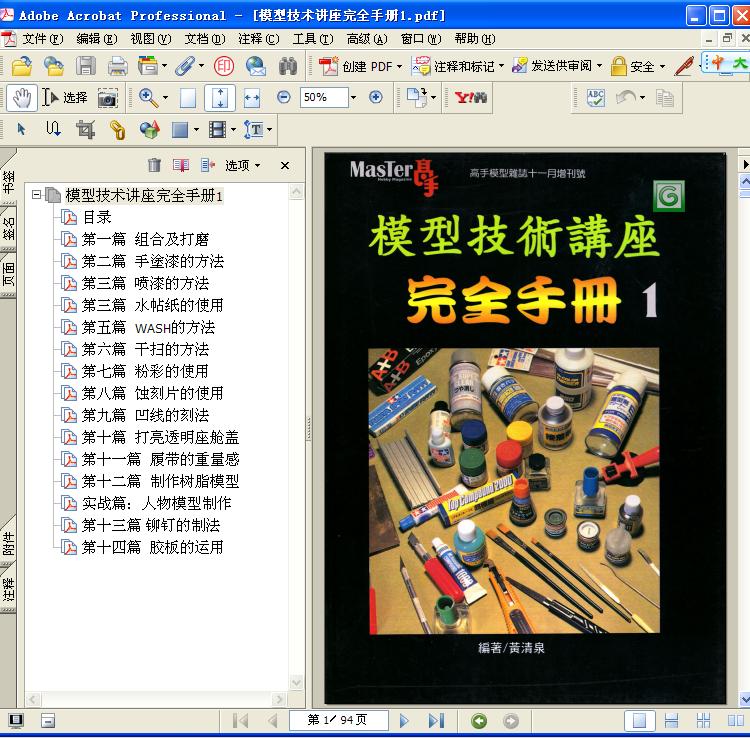Click the Open file folder icon

tap(22, 66)
